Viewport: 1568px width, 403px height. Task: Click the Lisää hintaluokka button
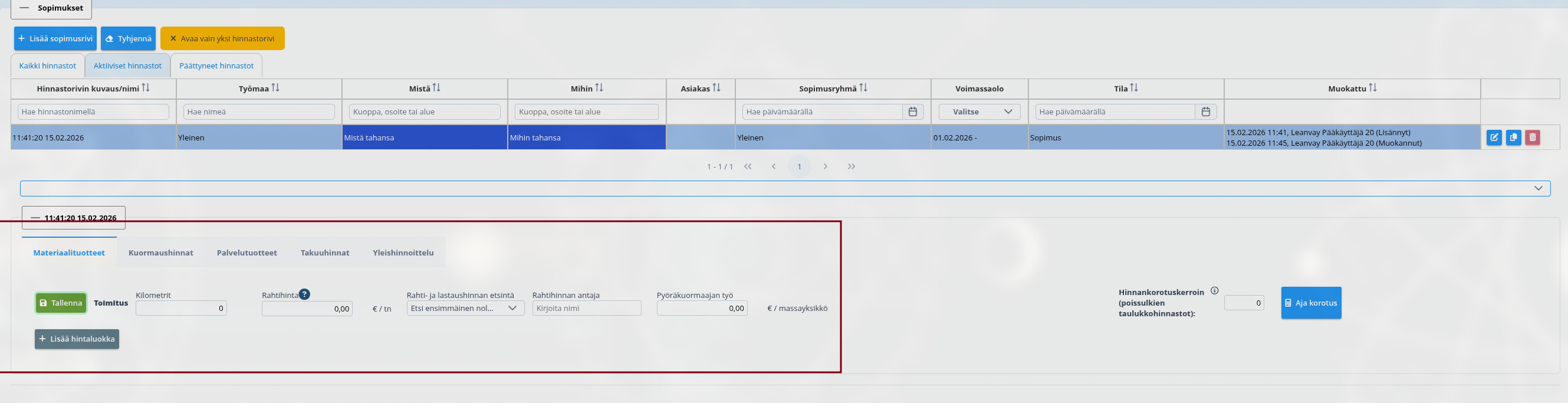coord(77,339)
